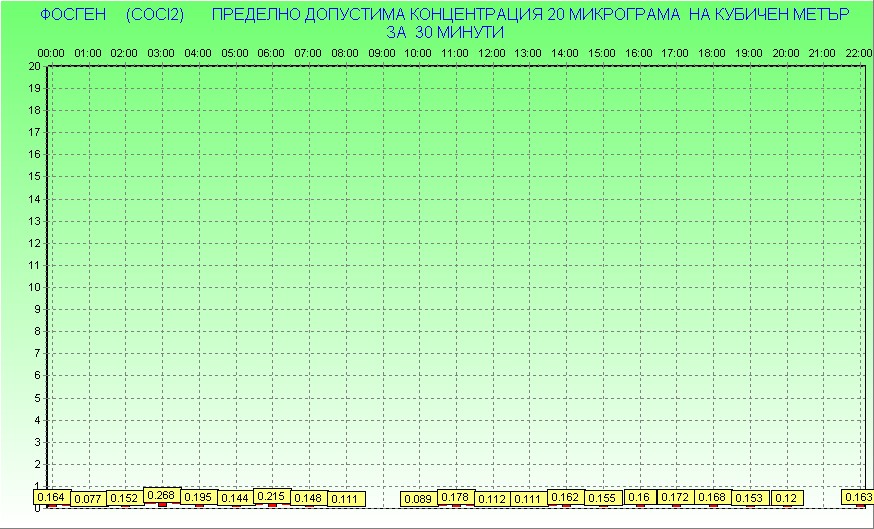
Task: Click the 0.112 value label
Action: click(493, 499)
